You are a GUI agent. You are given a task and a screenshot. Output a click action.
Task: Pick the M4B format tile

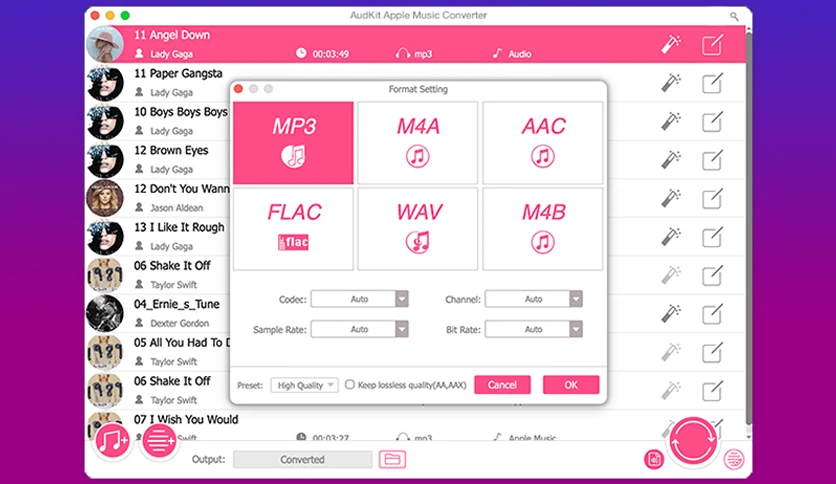point(543,229)
